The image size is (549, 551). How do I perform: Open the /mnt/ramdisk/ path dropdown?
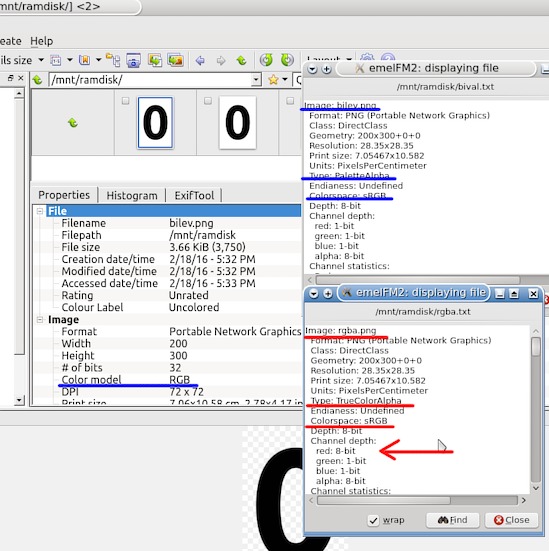point(256,80)
